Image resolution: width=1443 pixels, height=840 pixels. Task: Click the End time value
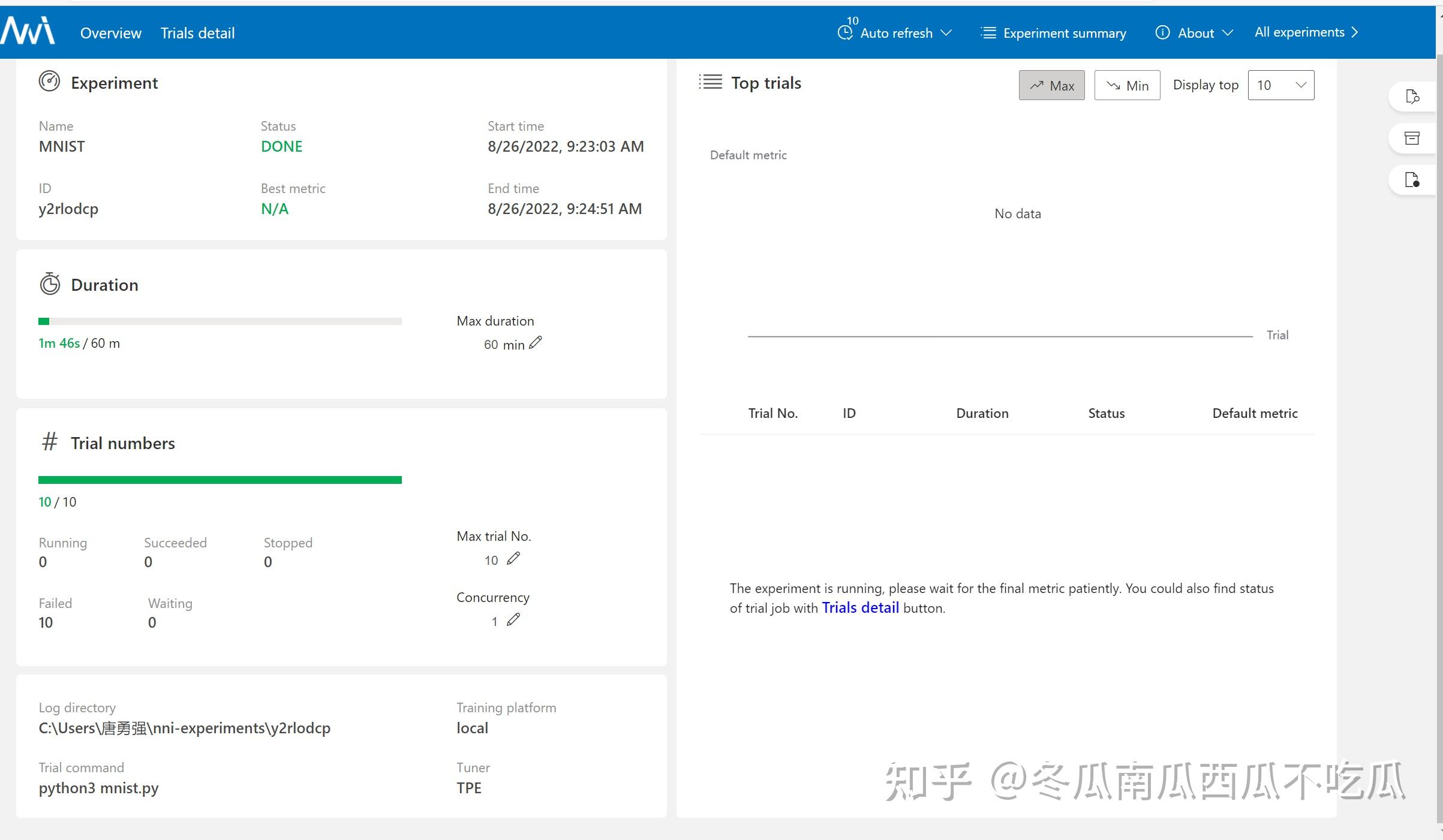pyautogui.click(x=564, y=209)
